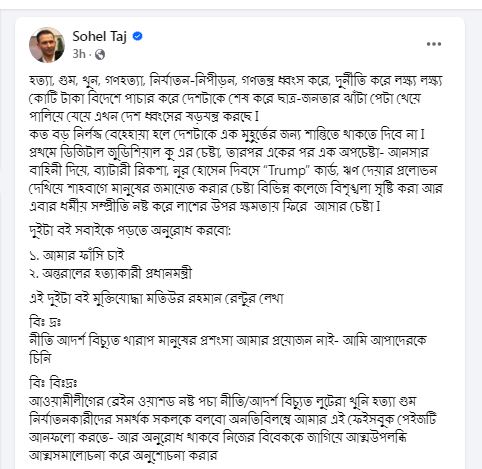Click the বিঃ দ্রঃ note label
The width and height of the screenshot is (482, 469).
tap(45, 322)
